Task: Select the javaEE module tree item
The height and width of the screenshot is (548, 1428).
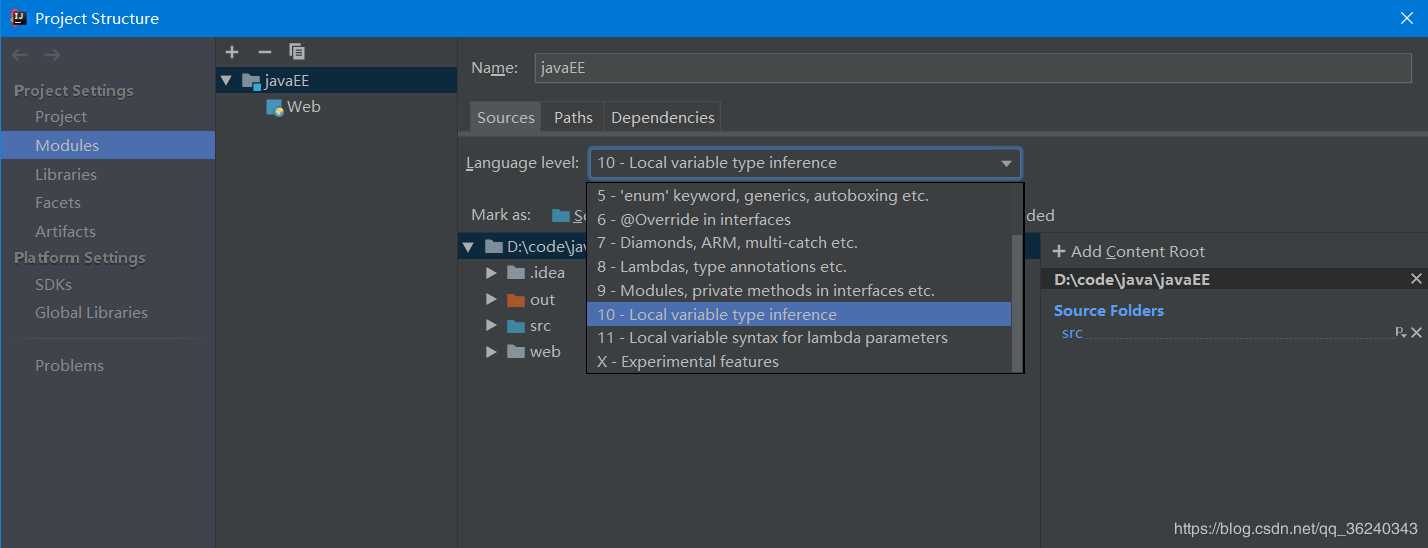Action: point(336,81)
